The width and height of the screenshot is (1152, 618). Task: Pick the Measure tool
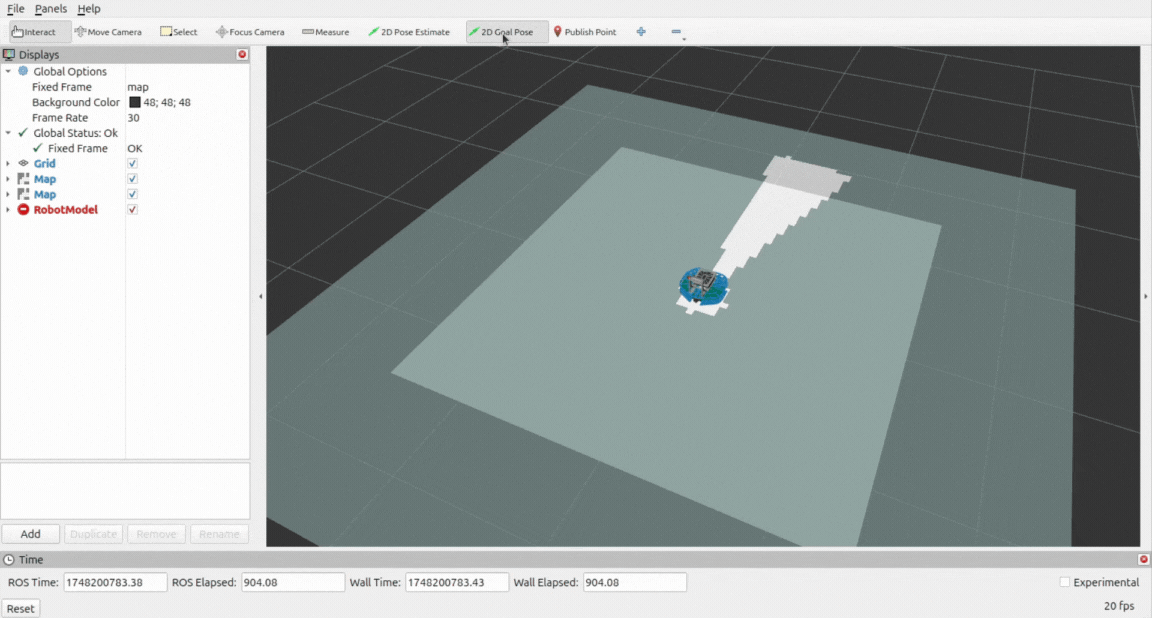pyautogui.click(x=325, y=32)
